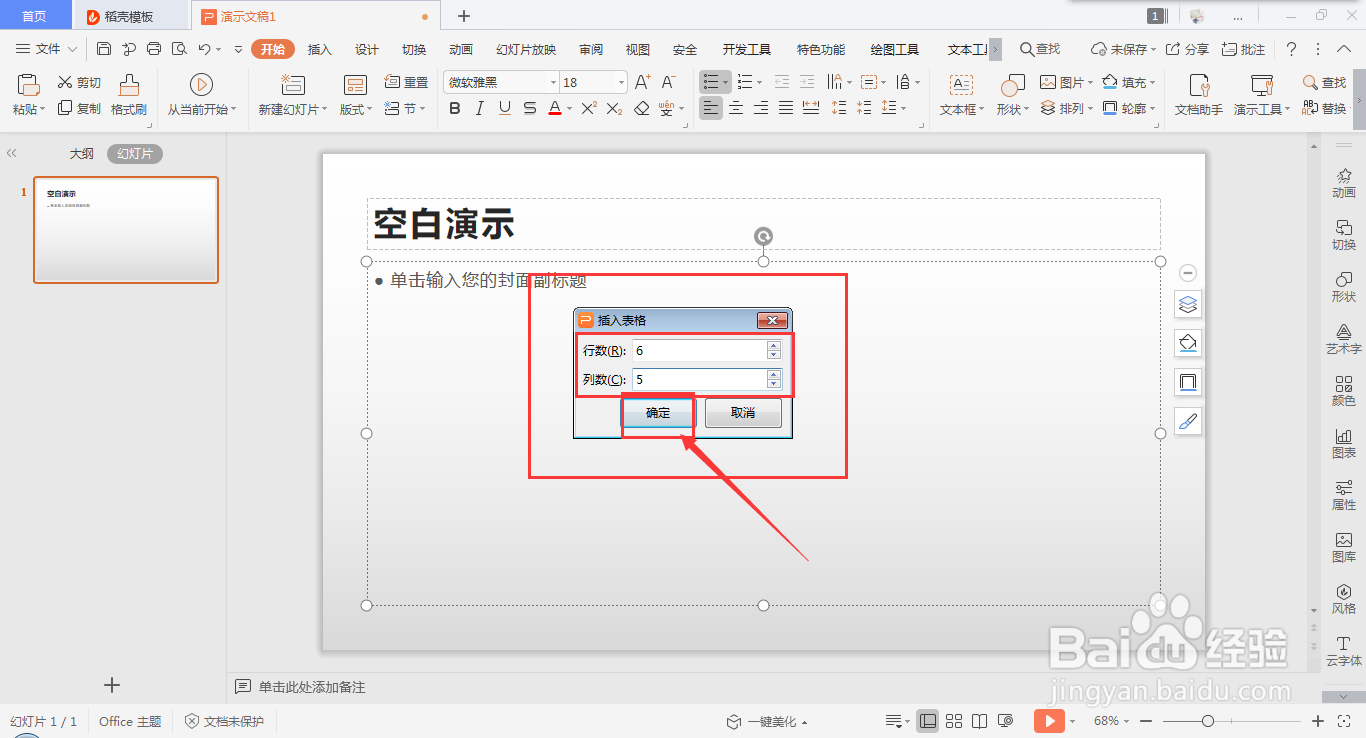Switch to the 插入 ribbon tab
The image size is (1366, 738).
point(319,48)
